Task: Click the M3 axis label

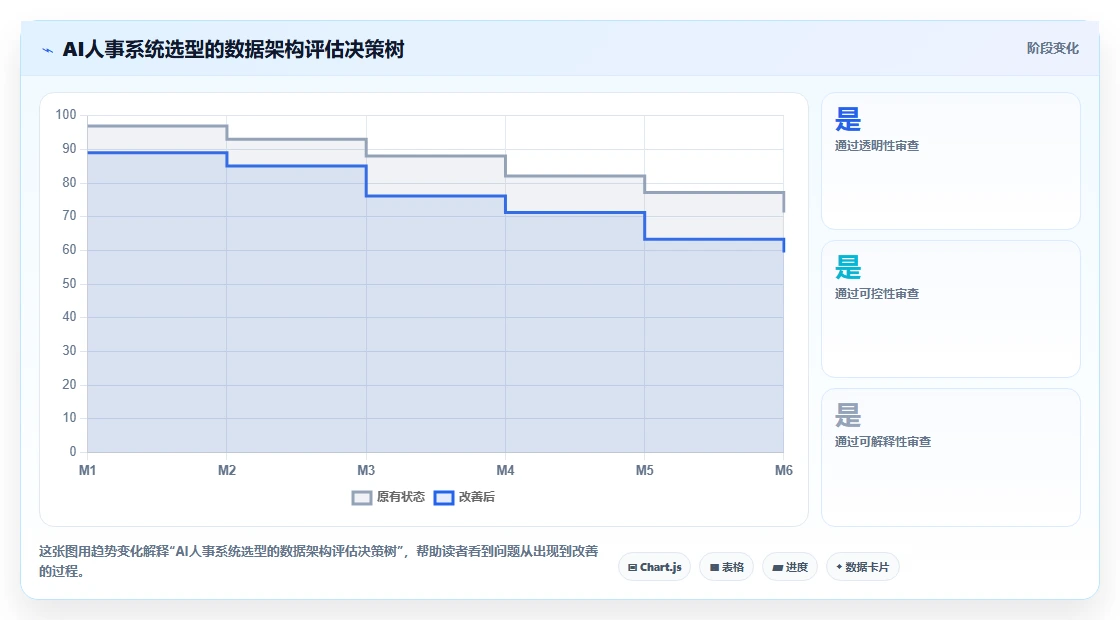Action: click(366, 471)
